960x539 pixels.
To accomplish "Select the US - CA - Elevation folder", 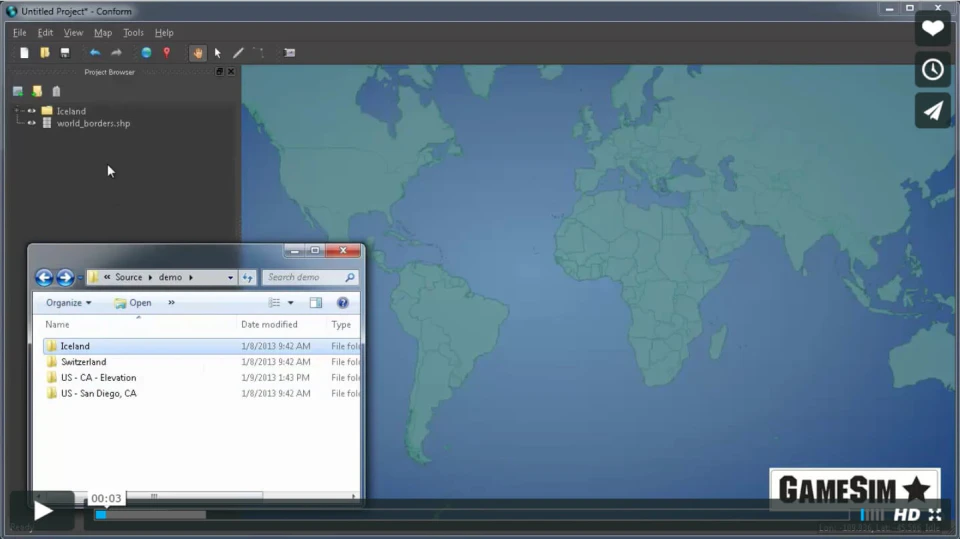I will (99, 378).
